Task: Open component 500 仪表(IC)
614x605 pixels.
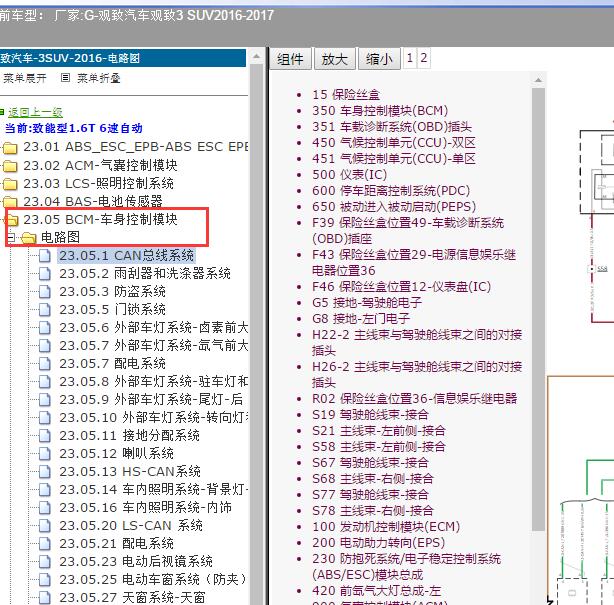Action: click(x=349, y=175)
